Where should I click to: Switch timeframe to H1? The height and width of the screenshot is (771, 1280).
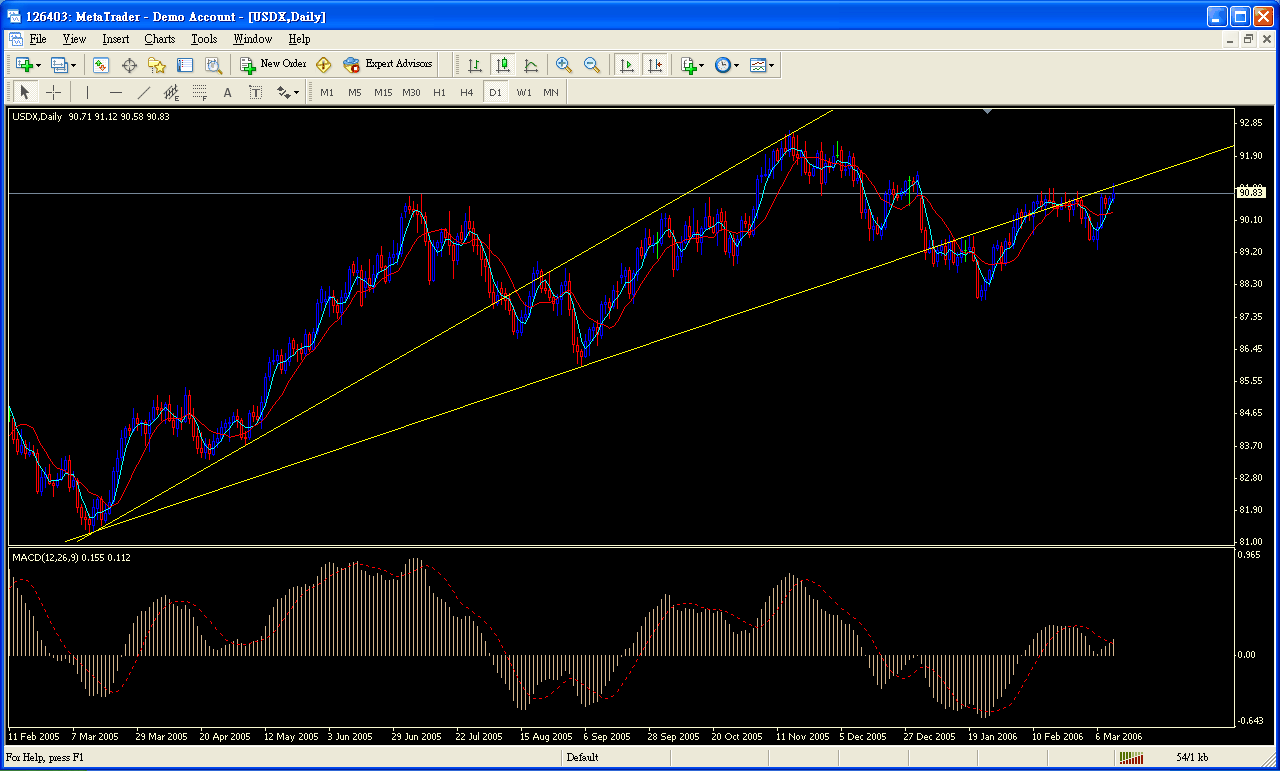(439, 92)
